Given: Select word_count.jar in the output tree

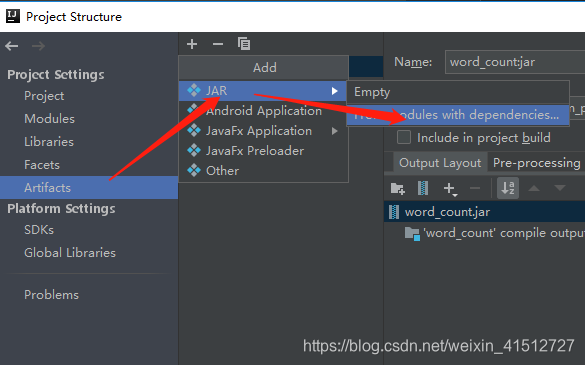Looking at the screenshot, I should [485, 212].
